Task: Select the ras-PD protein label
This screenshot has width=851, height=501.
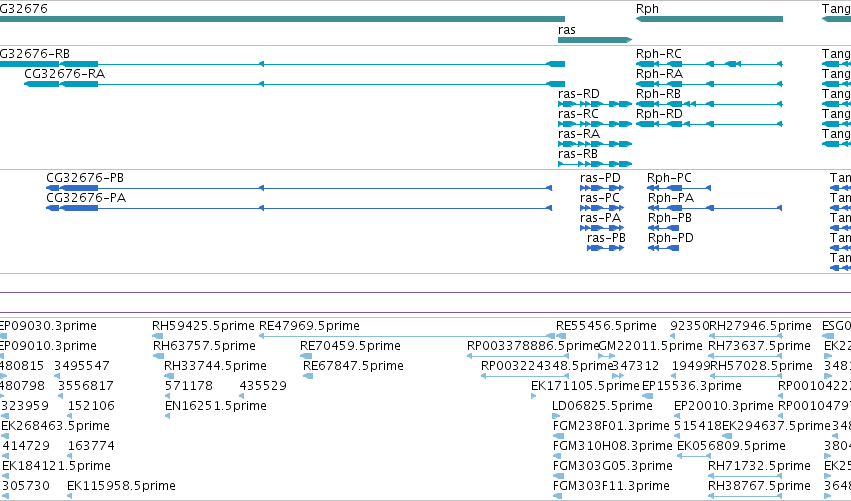Action: tap(600, 178)
